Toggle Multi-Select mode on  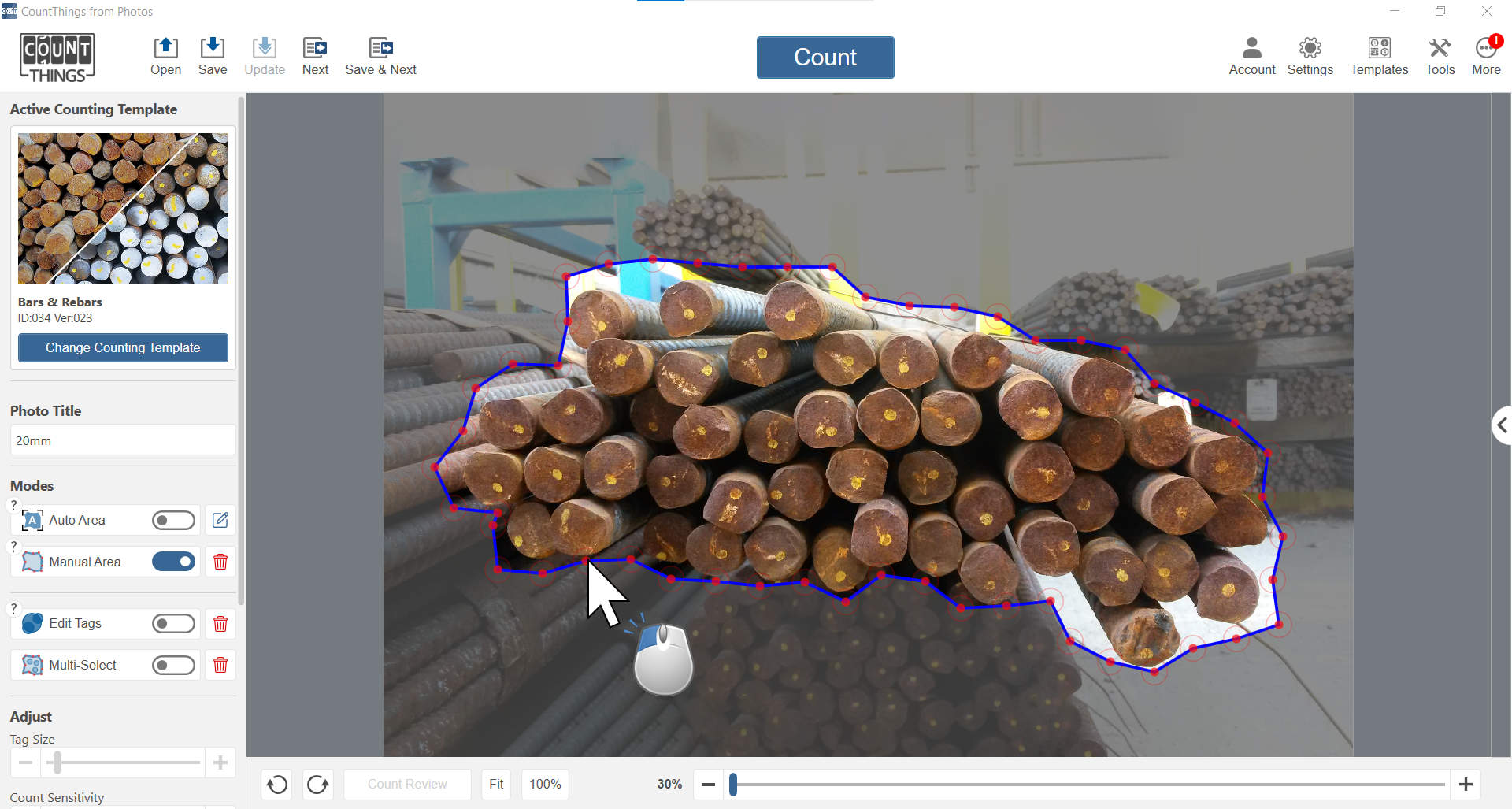click(x=173, y=666)
